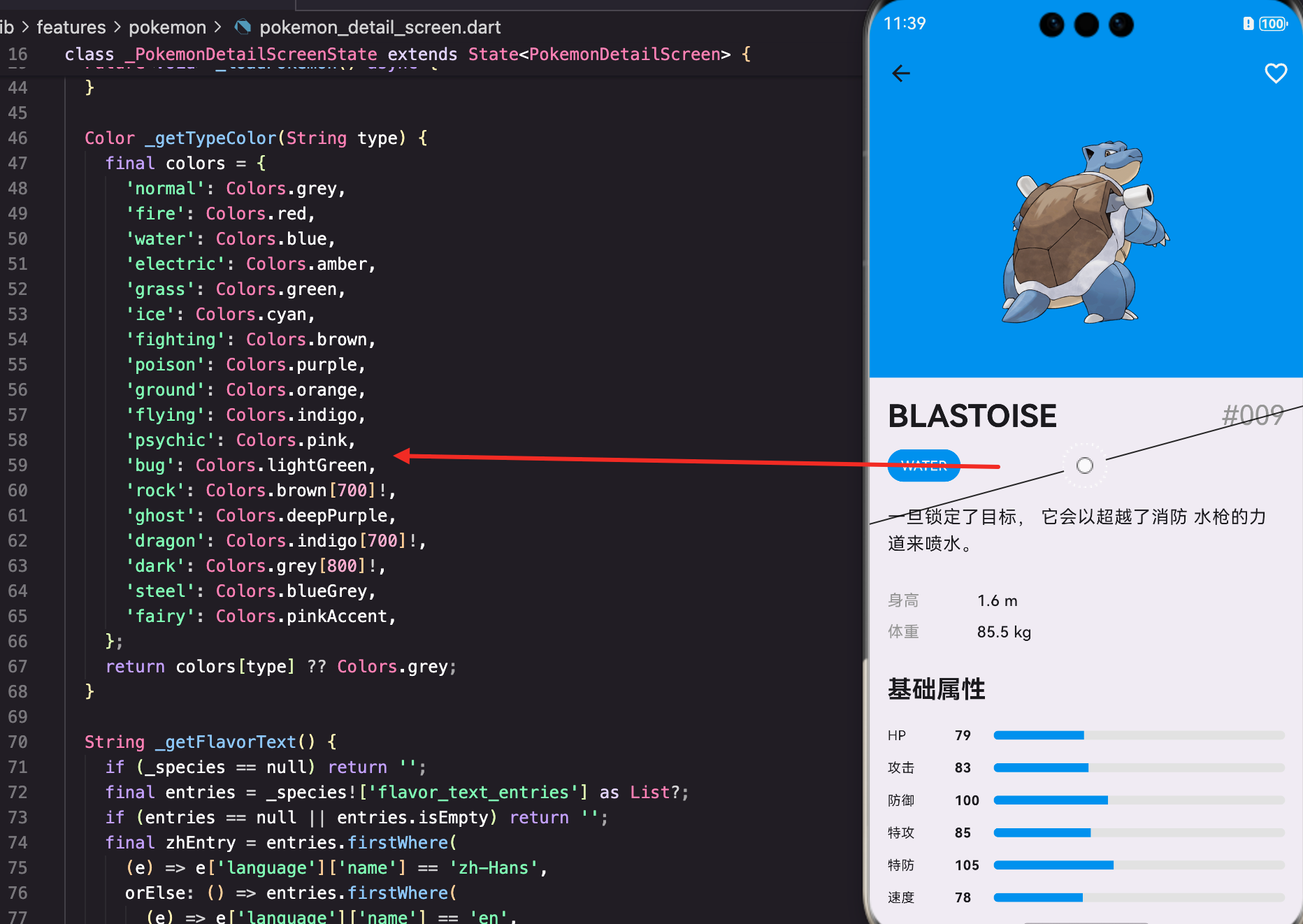This screenshot has width=1303, height=924.
Task: Click the 体重 label
Action: coord(903,632)
